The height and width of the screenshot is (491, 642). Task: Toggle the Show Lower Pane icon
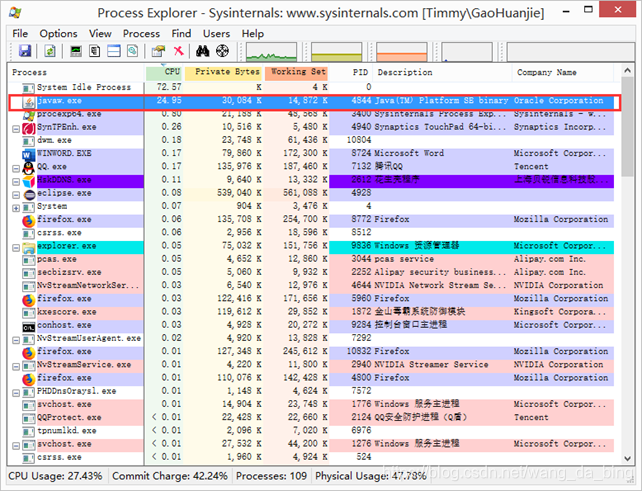click(113, 51)
